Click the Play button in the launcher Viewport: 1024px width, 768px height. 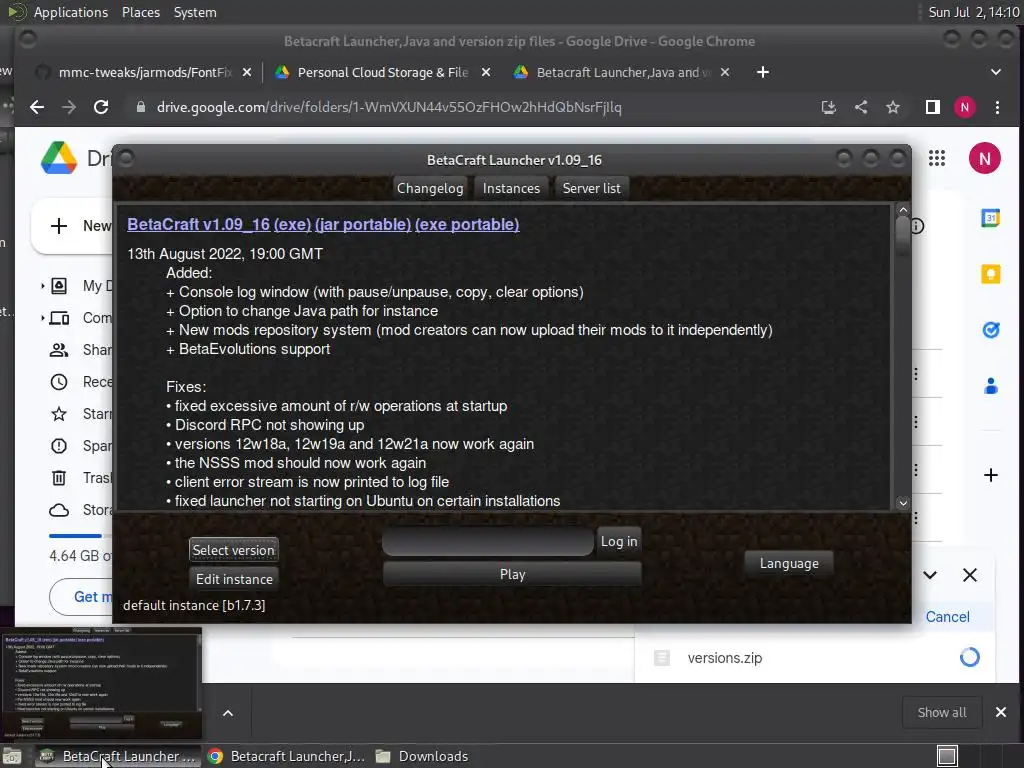512,574
